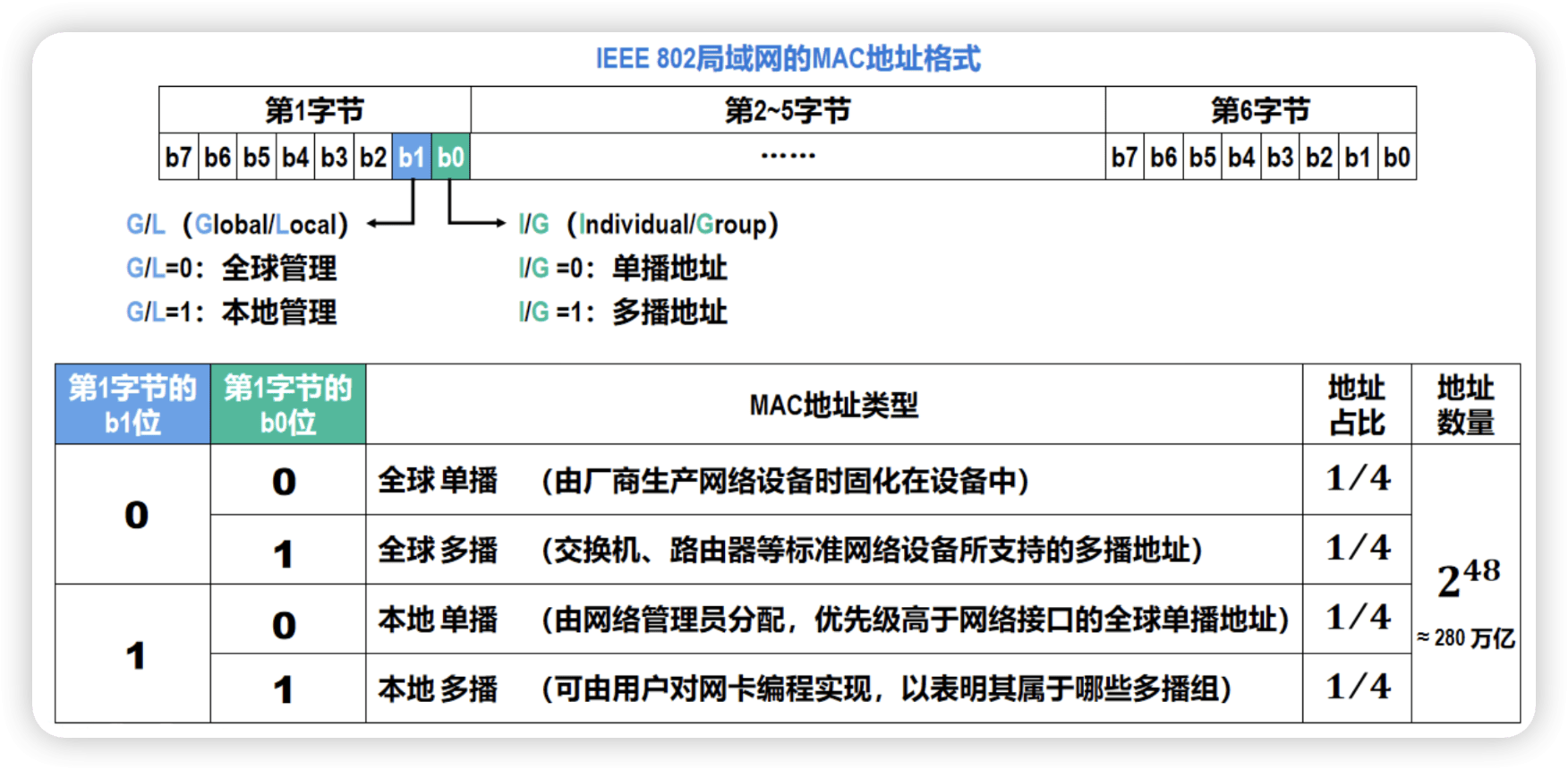Select the 2^48 address count cell
The width and height of the screenshot is (1568, 770).
click(x=1466, y=582)
